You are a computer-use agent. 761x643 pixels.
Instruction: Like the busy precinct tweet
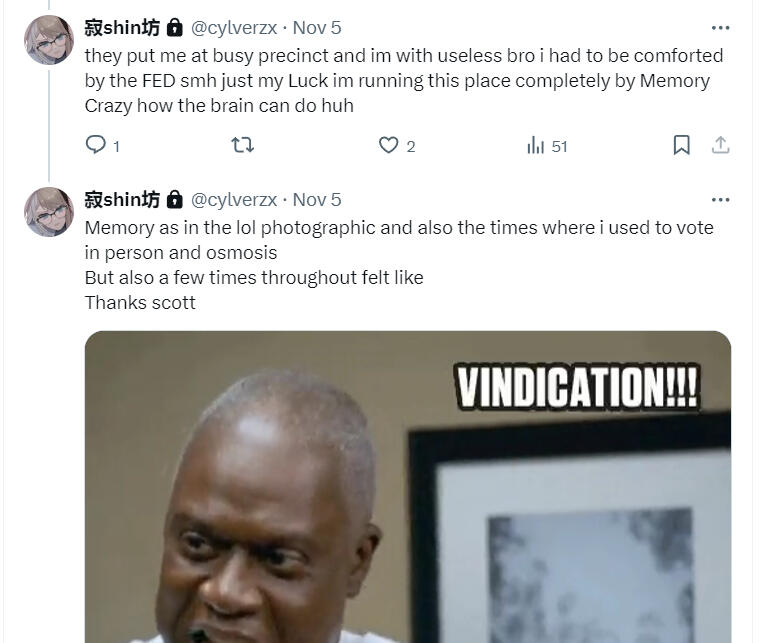[389, 146]
